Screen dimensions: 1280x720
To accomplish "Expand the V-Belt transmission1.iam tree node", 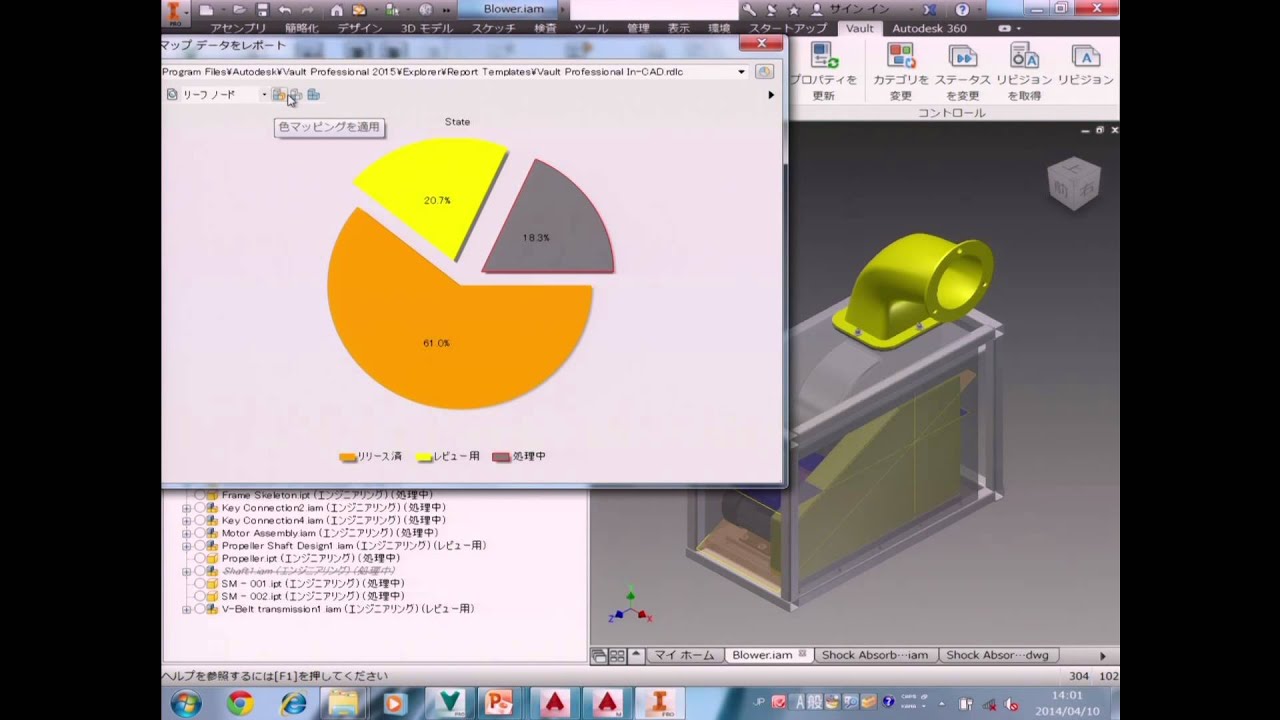I will [186, 609].
